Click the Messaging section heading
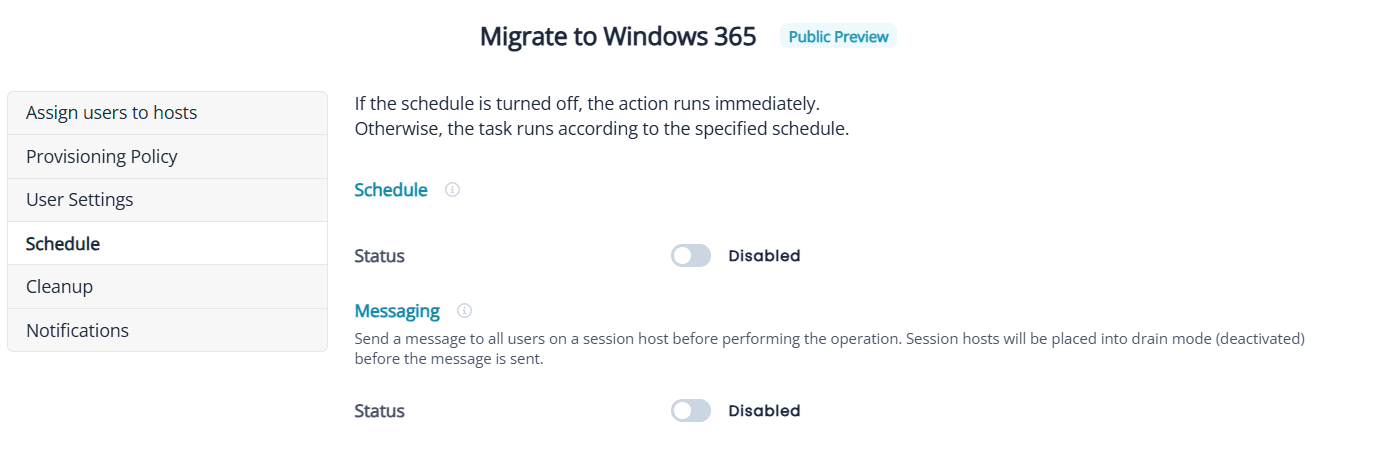 [397, 311]
